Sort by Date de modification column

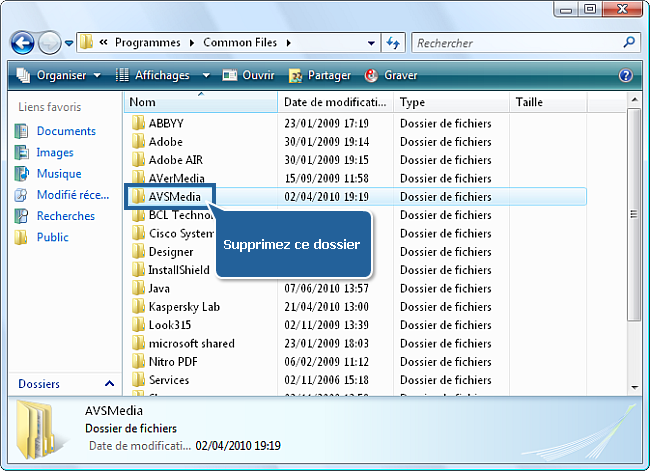(x=336, y=103)
